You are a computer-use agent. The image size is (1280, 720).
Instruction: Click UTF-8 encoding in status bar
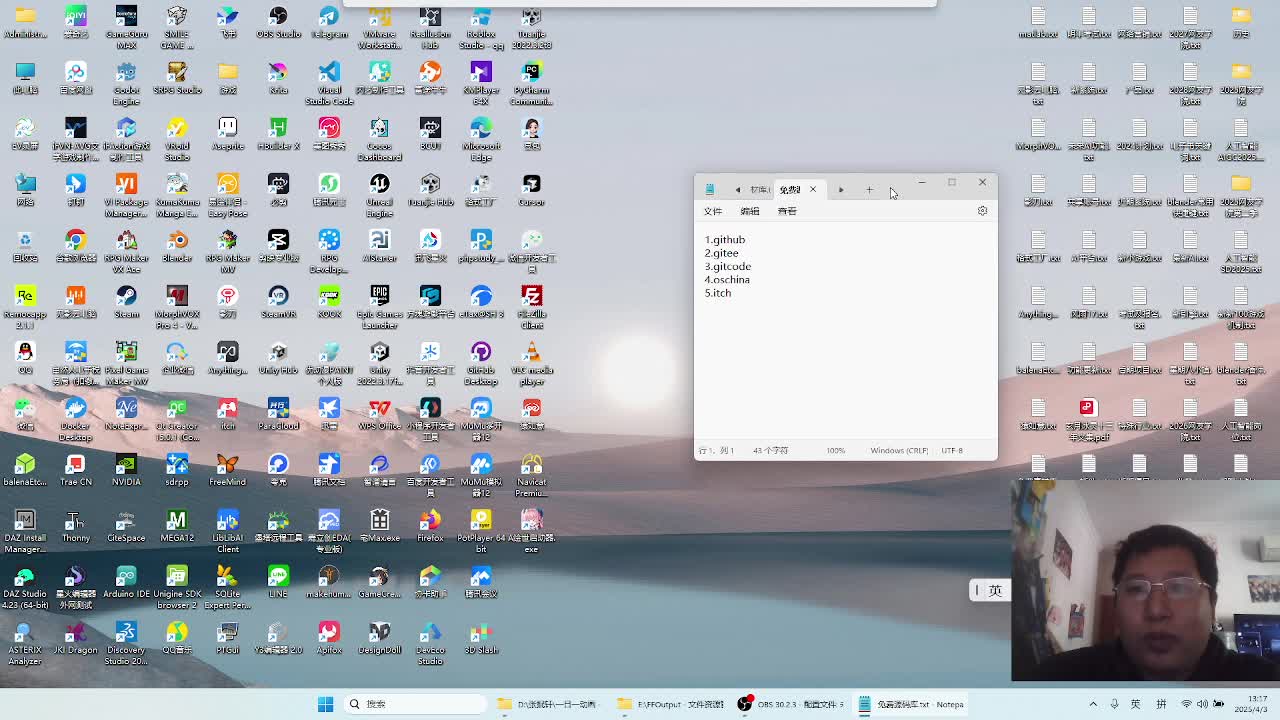point(952,451)
